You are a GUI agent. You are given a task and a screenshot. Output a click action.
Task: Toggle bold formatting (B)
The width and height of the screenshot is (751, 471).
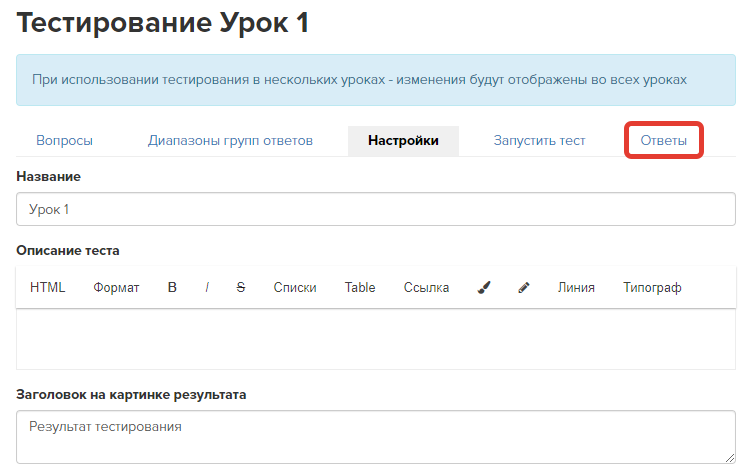coord(172,287)
